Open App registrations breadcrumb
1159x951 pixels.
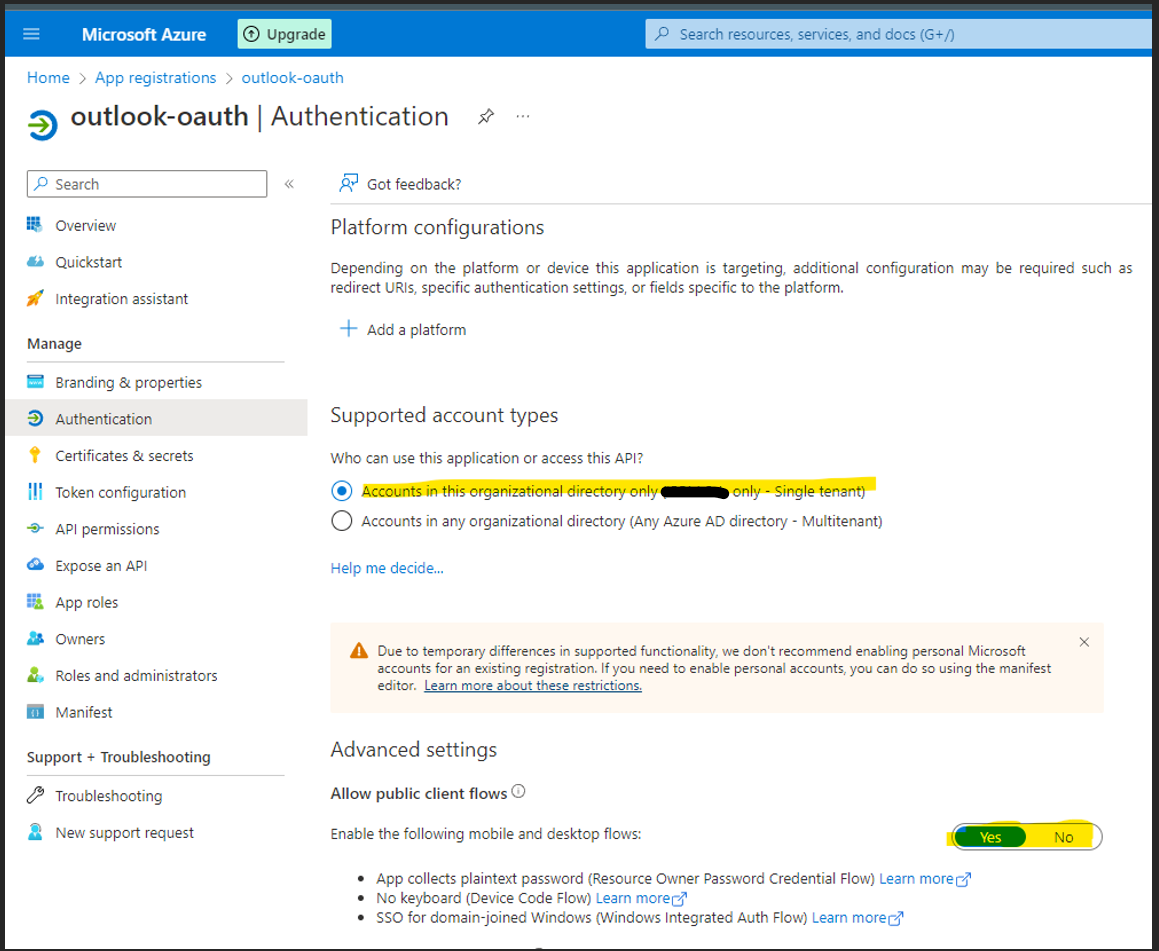point(155,78)
